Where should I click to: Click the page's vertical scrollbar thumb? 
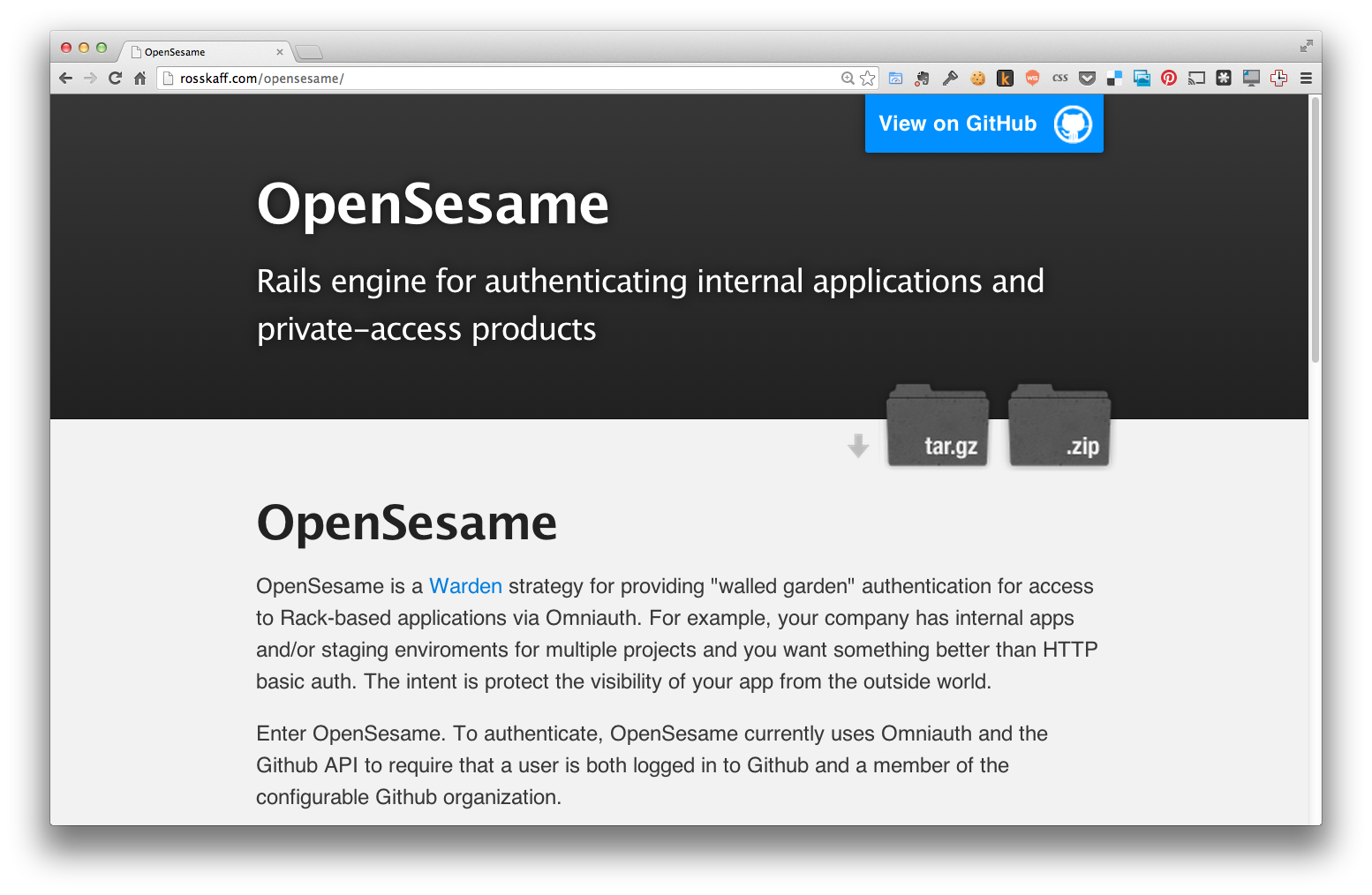[x=1315, y=229]
